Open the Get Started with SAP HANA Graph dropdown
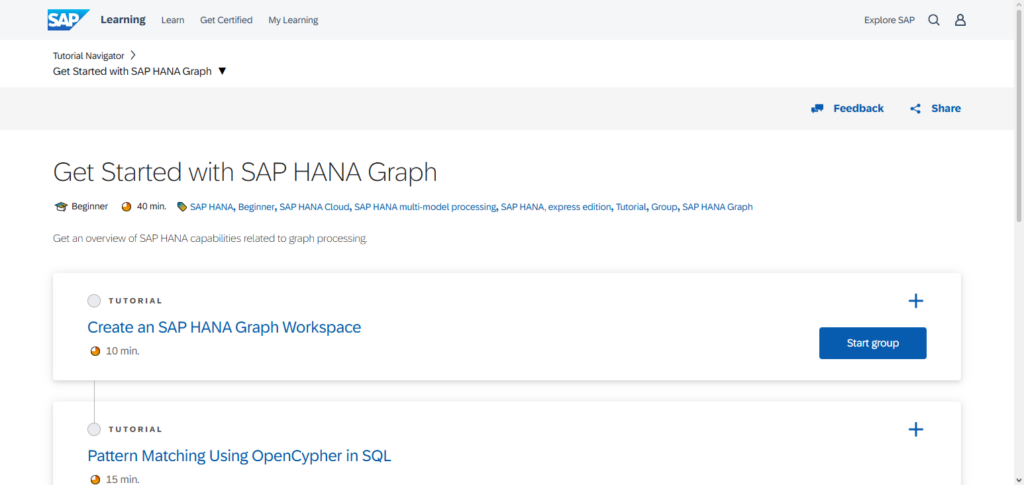Screen dimensions: 1024x485 222,71
